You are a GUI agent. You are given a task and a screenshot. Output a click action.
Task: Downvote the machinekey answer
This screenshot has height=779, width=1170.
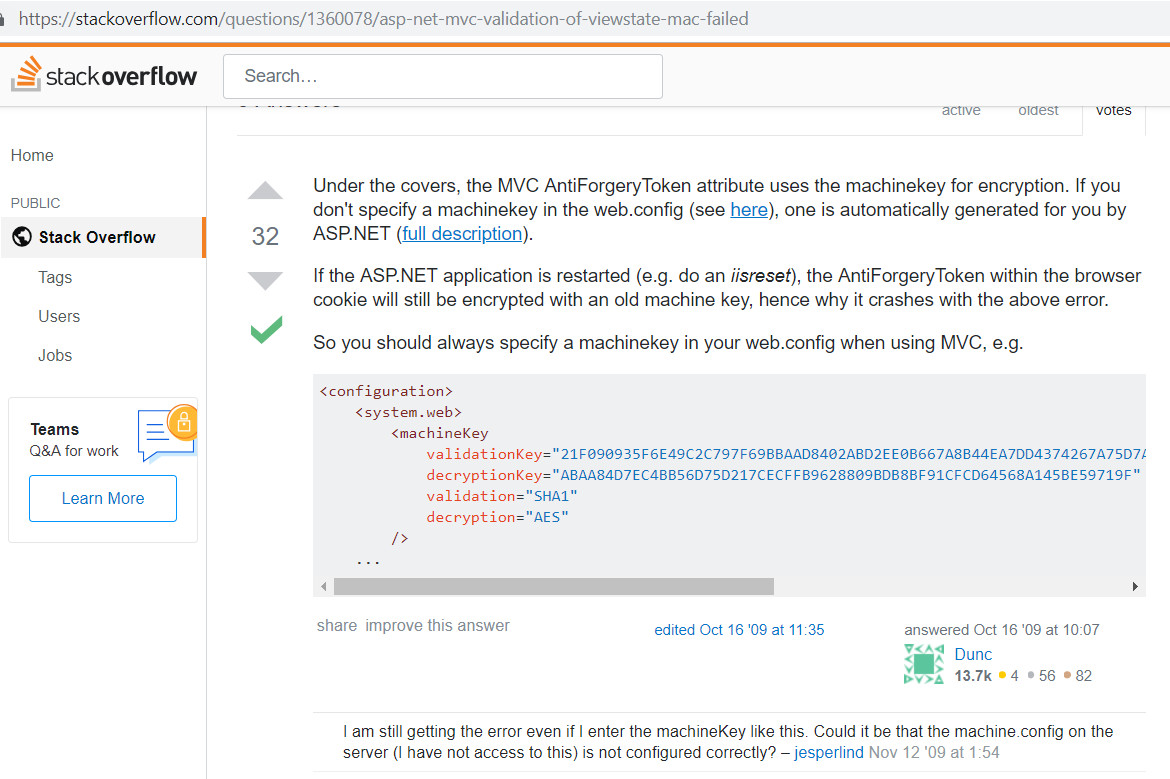(x=265, y=281)
